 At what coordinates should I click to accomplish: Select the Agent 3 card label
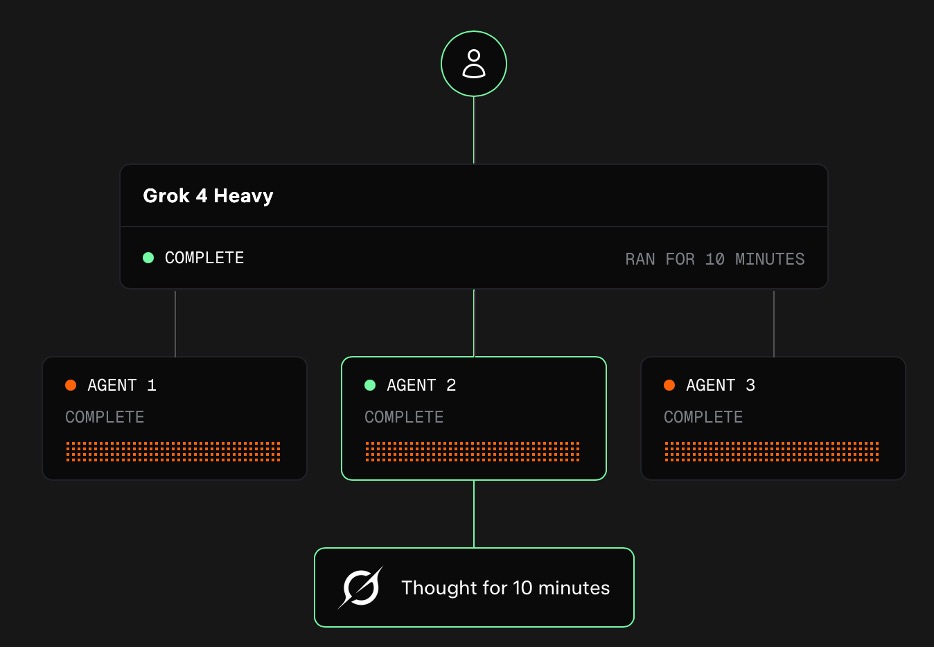pos(720,385)
